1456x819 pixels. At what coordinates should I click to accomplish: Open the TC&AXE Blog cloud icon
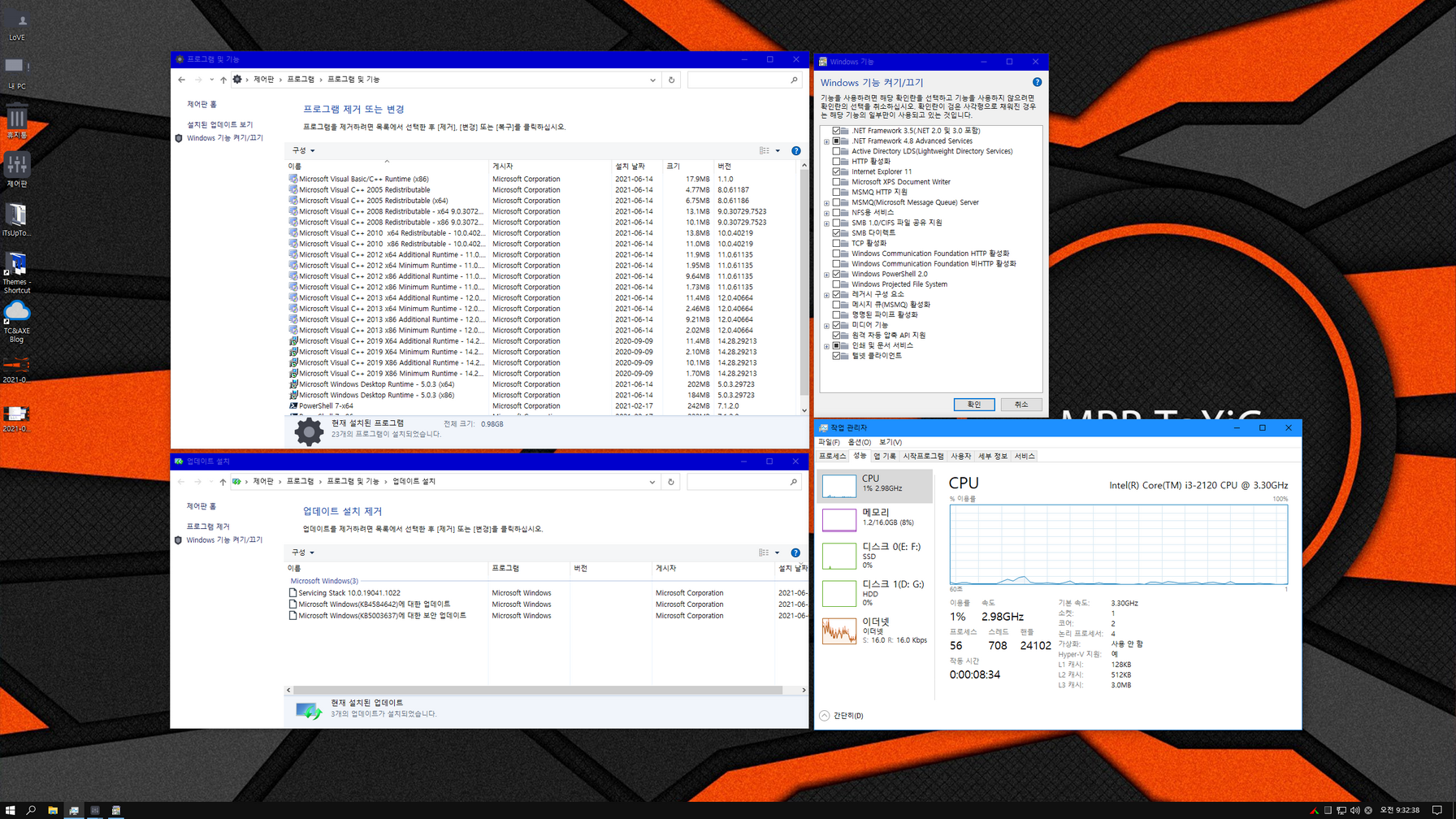coord(17,322)
